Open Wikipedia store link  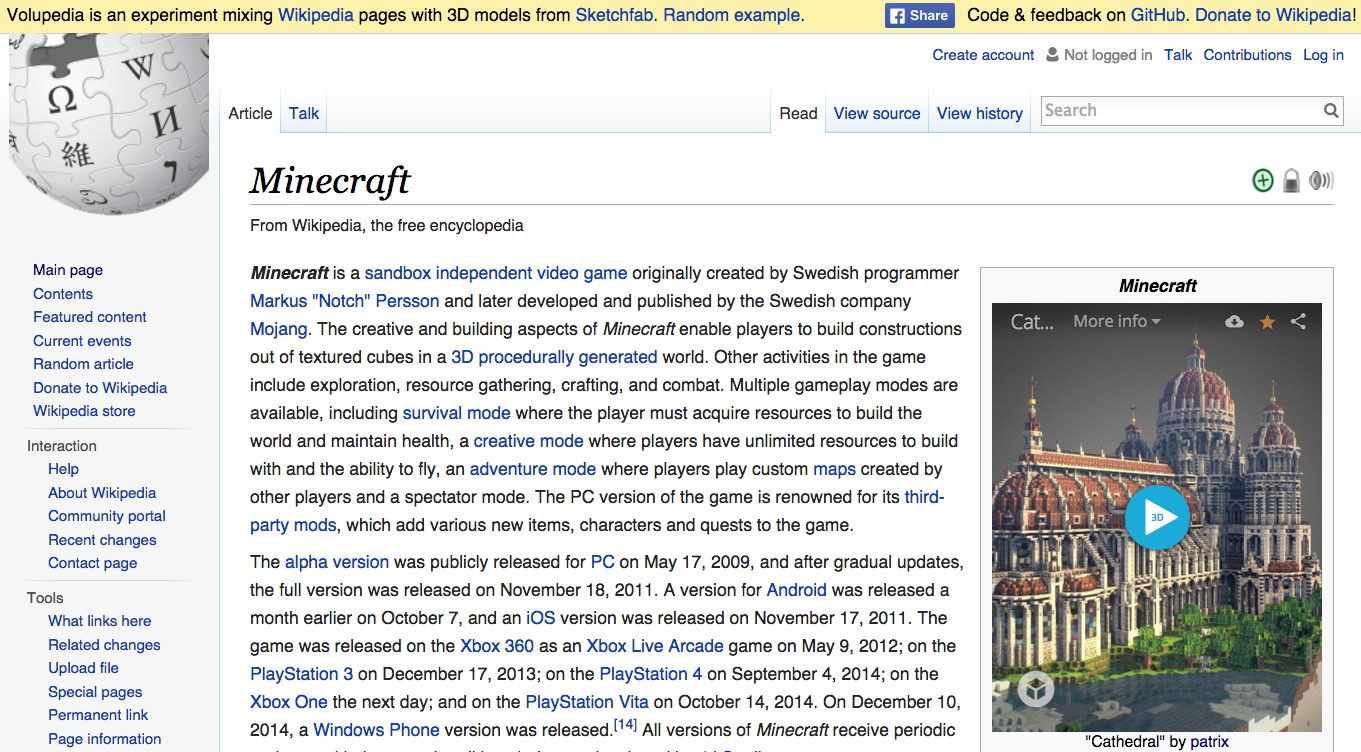[x=84, y=411]
